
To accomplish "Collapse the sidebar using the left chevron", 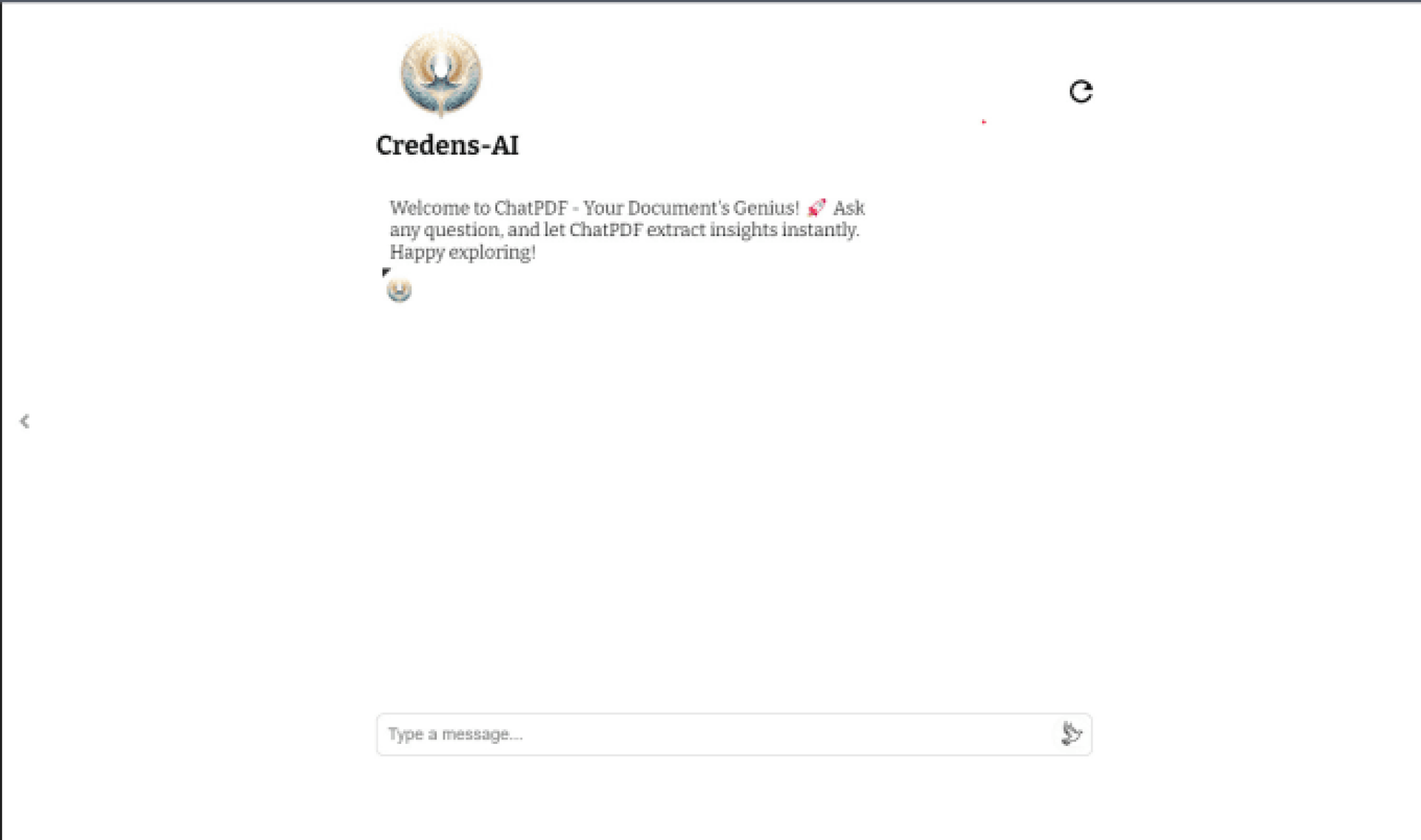I will [x=24, y=421].
